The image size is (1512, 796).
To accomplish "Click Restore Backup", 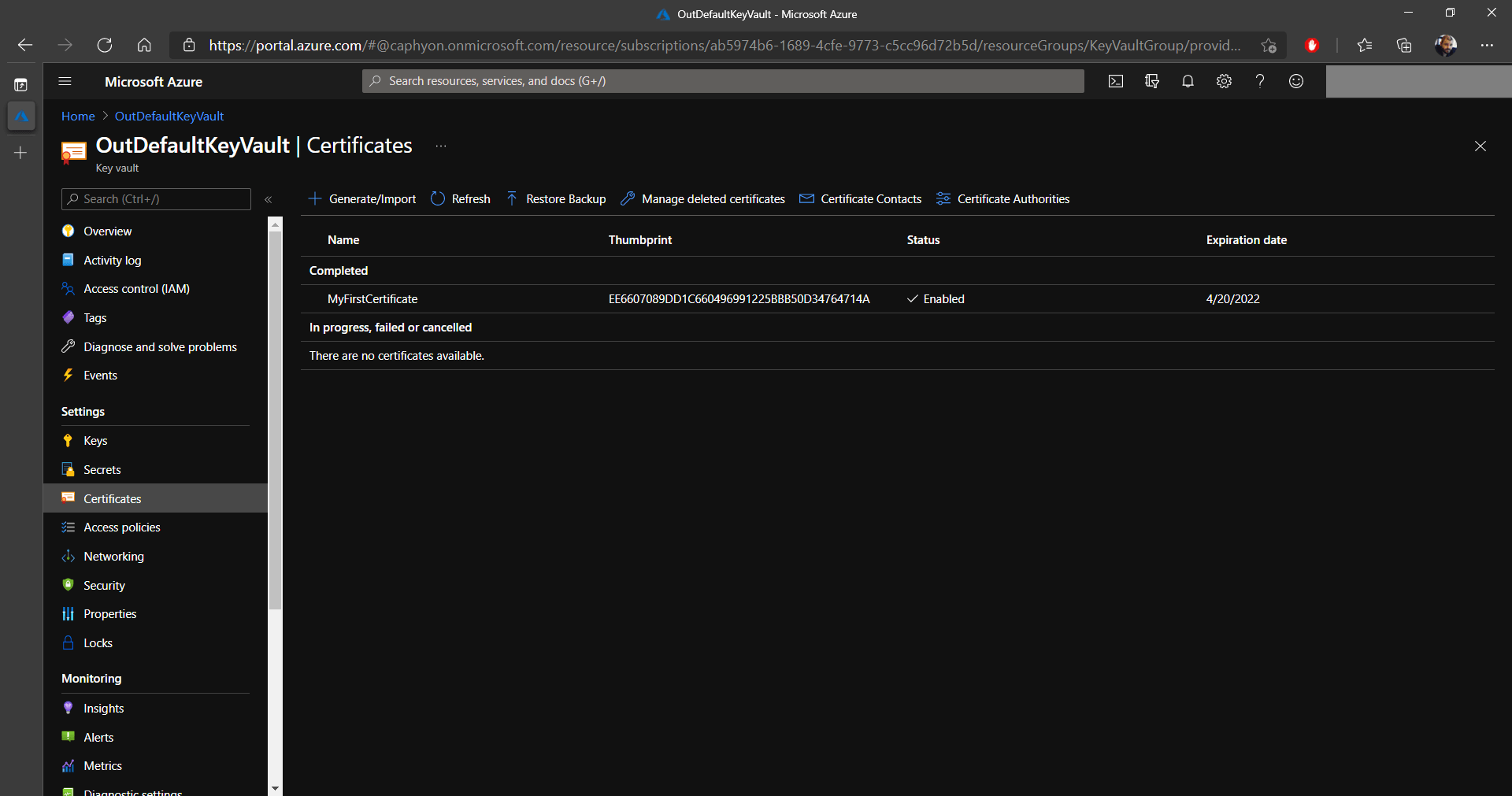I will [556, 199].
